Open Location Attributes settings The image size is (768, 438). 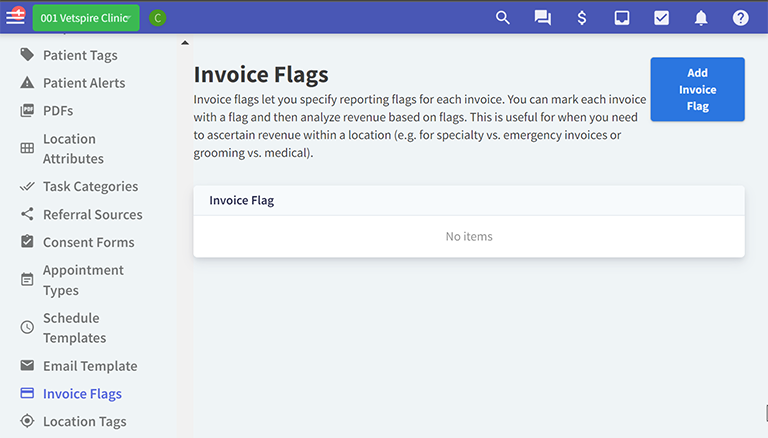(72, 149)
